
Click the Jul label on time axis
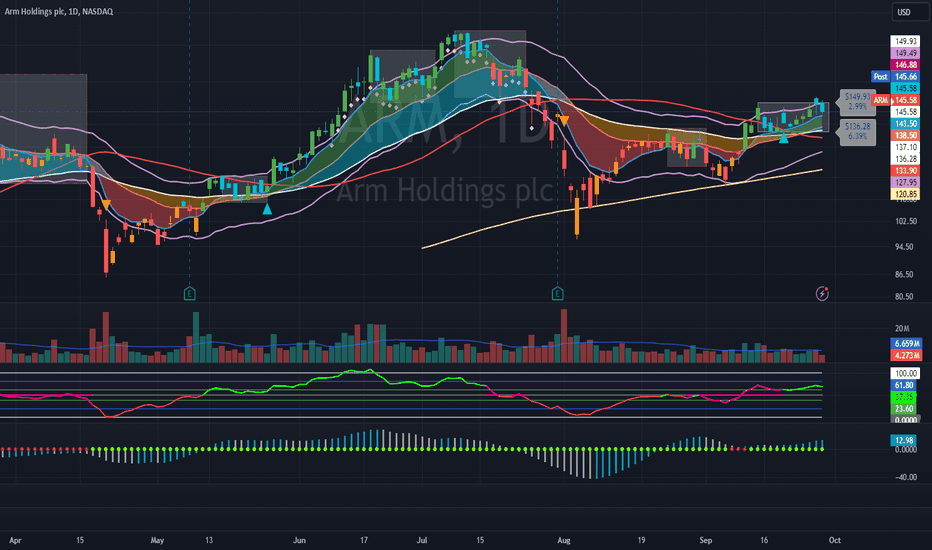pyautogui.click(x=422, y=540)
